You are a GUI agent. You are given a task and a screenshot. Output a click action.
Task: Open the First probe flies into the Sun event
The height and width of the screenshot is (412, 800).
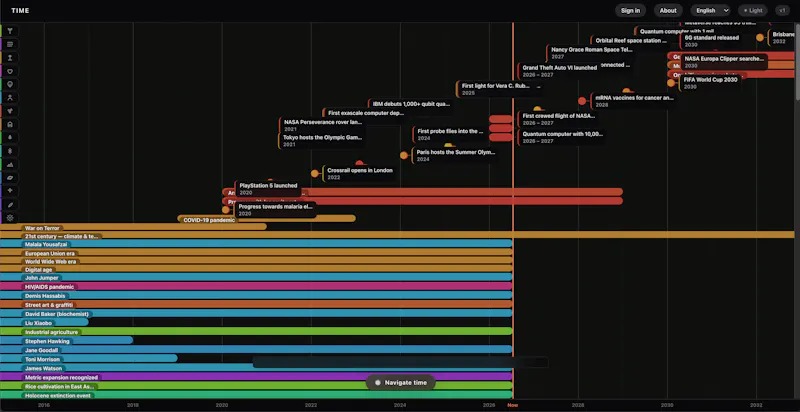tap(449, 135)
